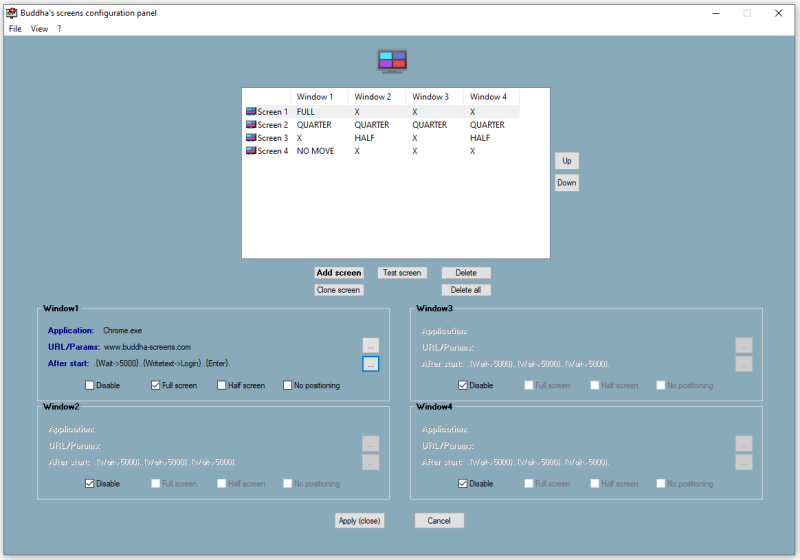Screen dimensions: 800x560
Task: Click the Delete button
Action: [x=466, y=273]
